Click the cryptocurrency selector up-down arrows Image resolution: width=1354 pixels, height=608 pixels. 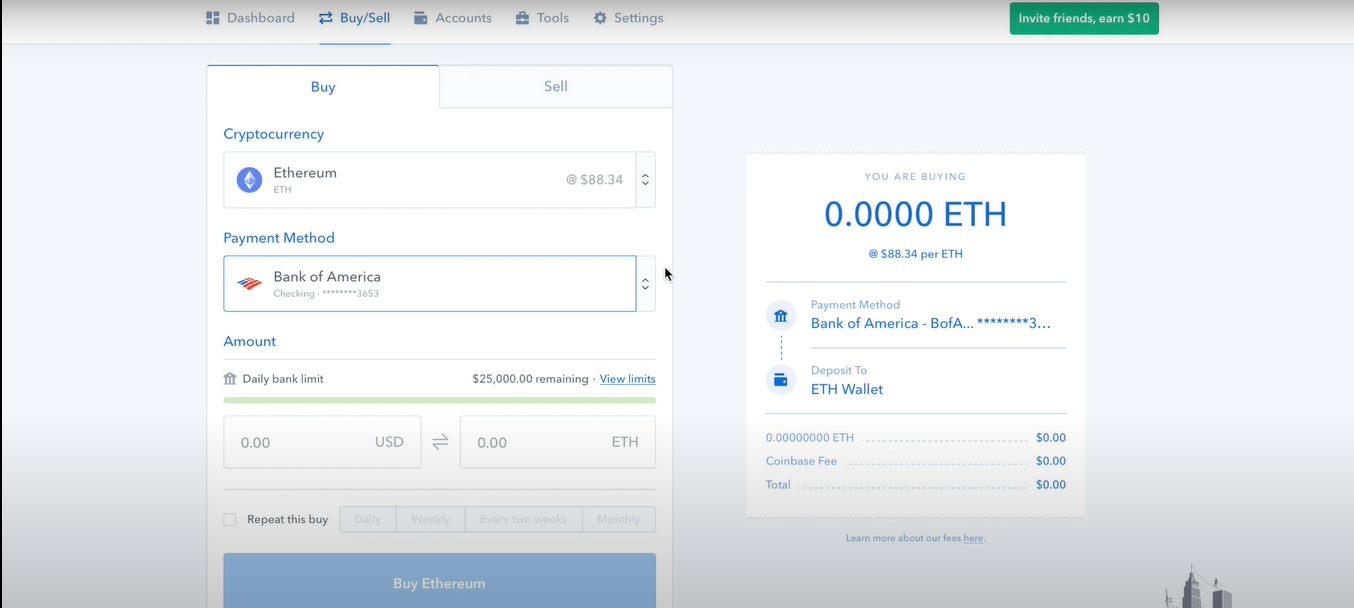[x=646, y=180]
